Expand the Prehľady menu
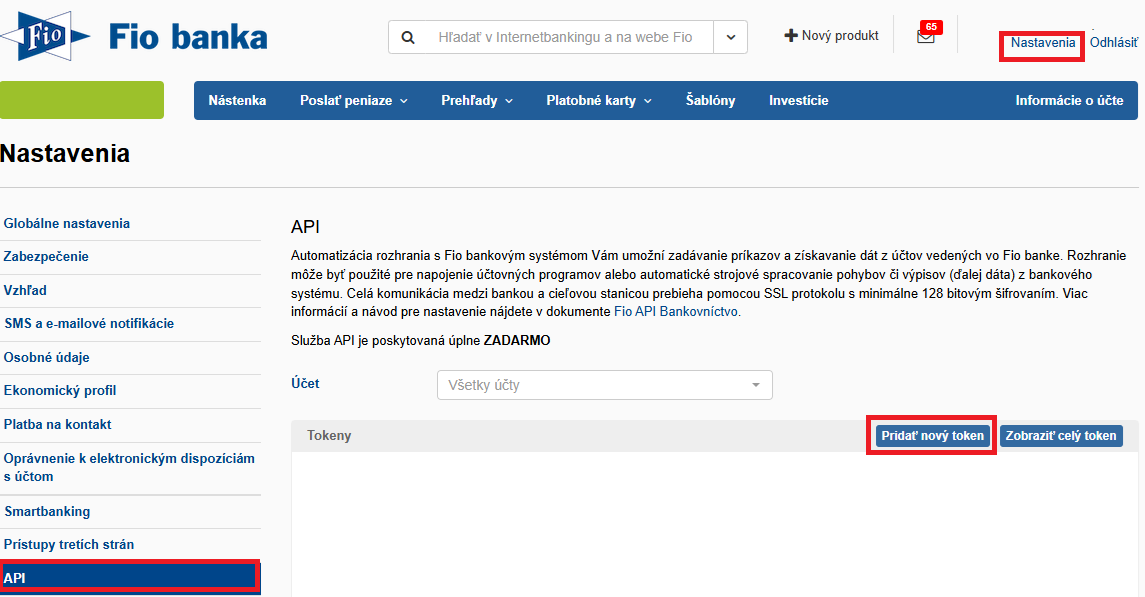The width and height of the screenshot is (1145, 597). (476, 100)
